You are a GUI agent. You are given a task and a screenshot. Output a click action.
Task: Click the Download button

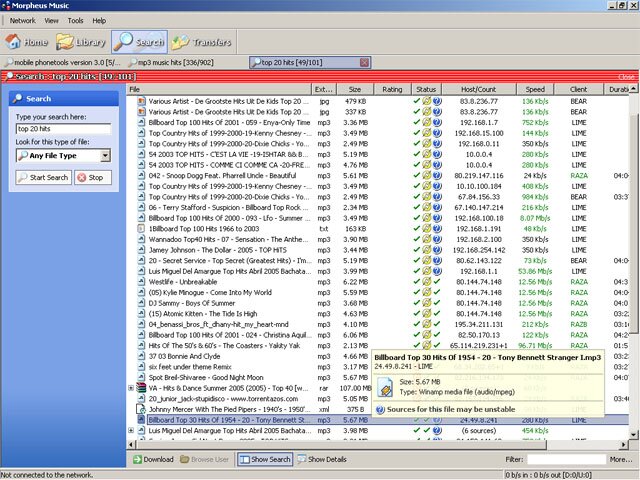pos(153,459)
